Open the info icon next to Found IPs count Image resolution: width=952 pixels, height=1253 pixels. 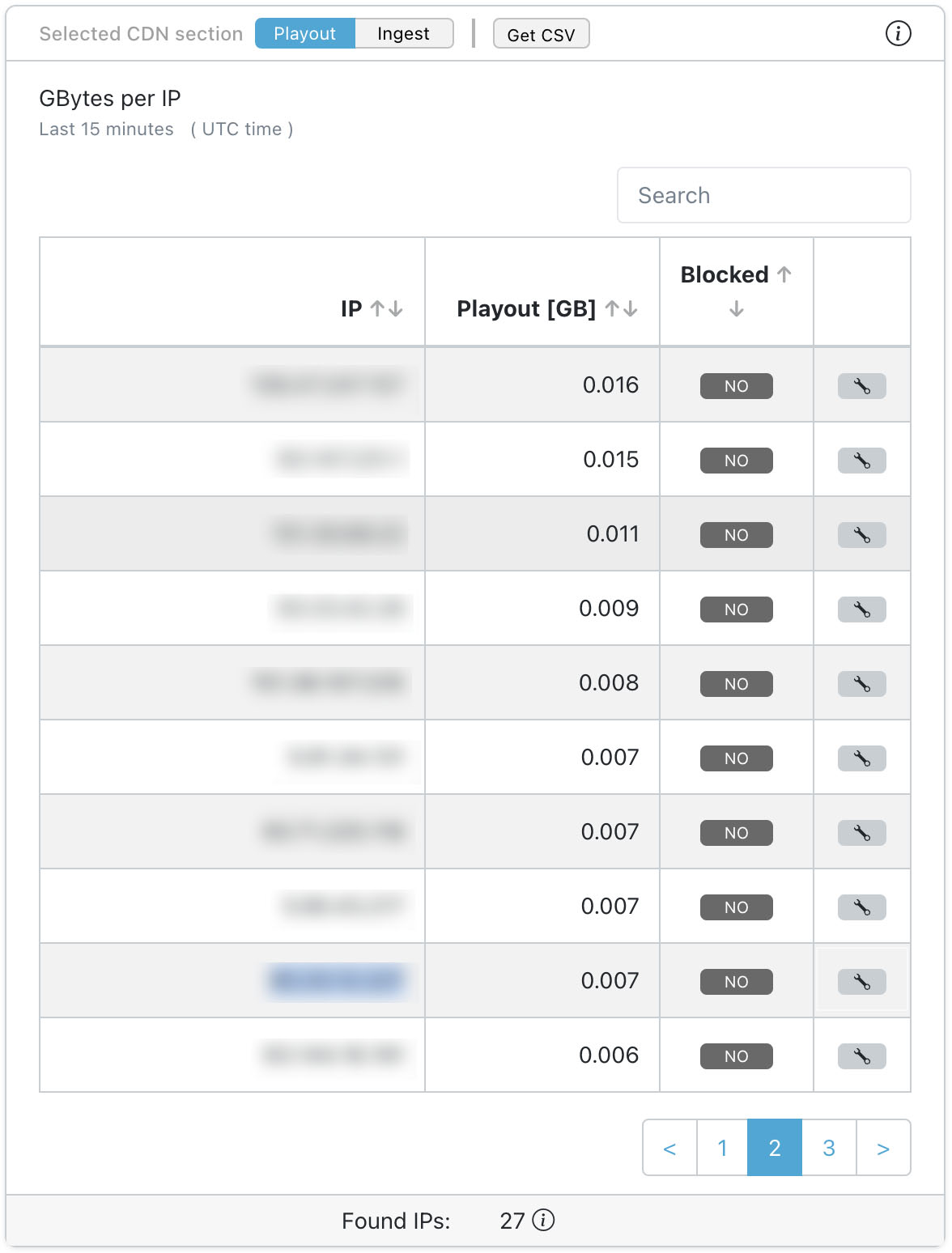click(543, 1221)
